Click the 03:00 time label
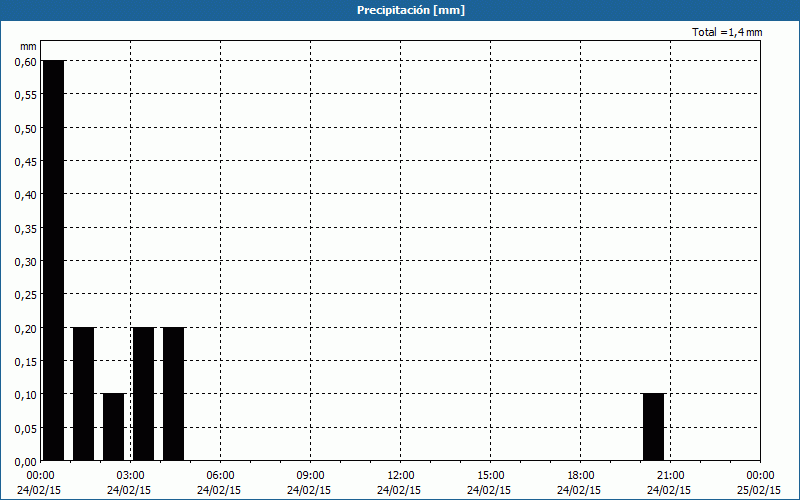 [x=131, y=476]
